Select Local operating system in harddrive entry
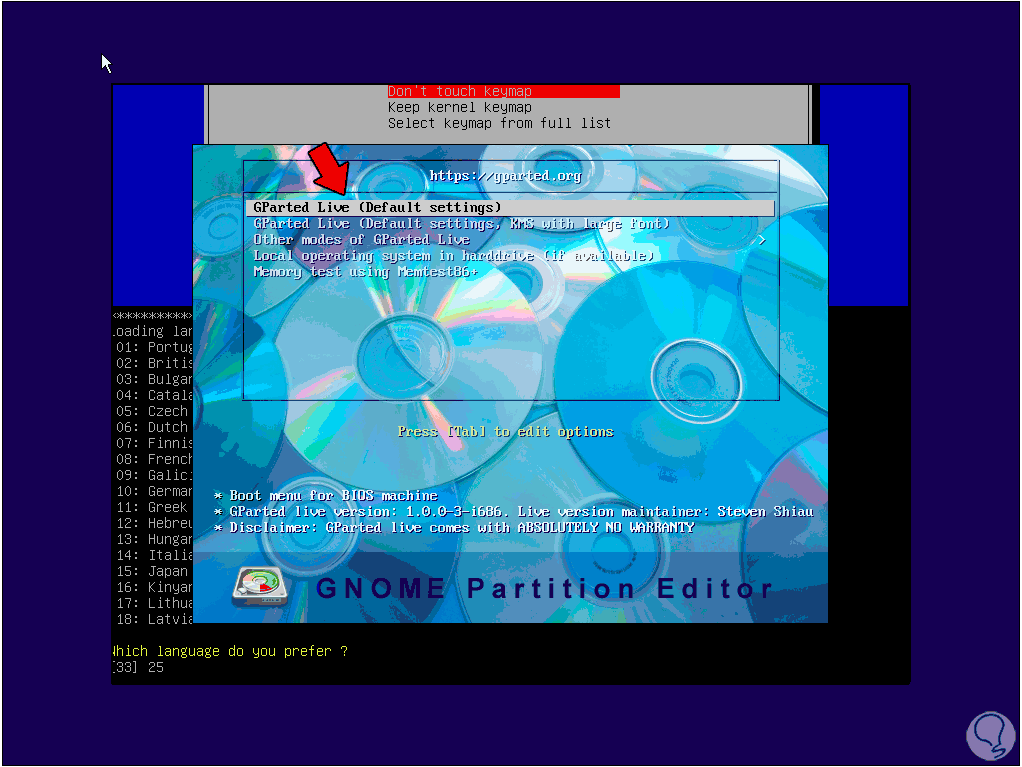This screenshot has width=1022, height=767. click(x=454, y=255)
